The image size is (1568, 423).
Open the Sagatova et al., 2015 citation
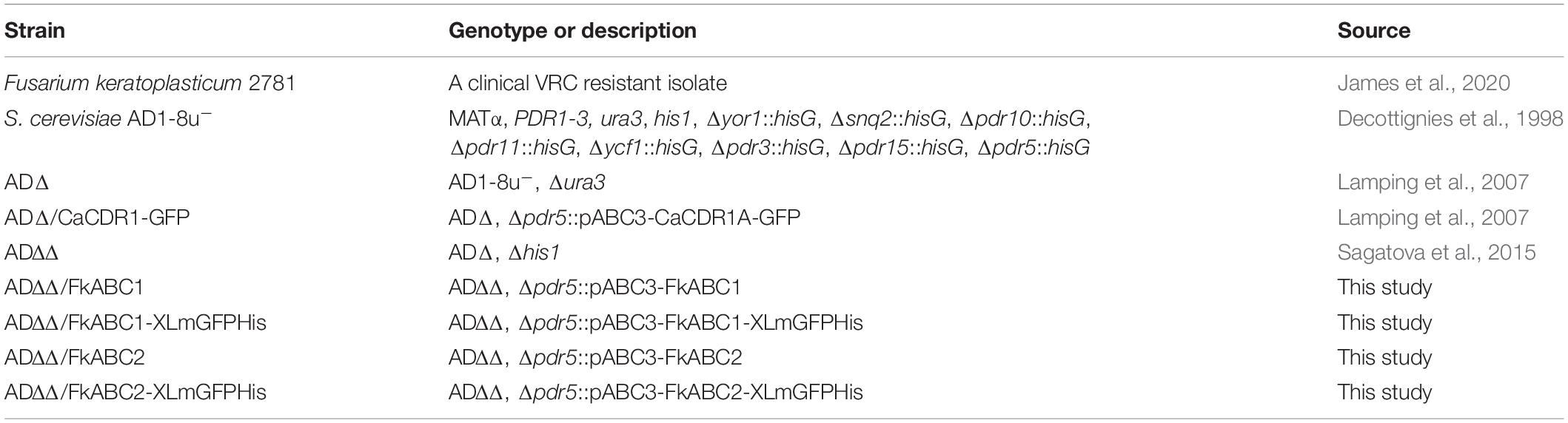pos(1436,252)
